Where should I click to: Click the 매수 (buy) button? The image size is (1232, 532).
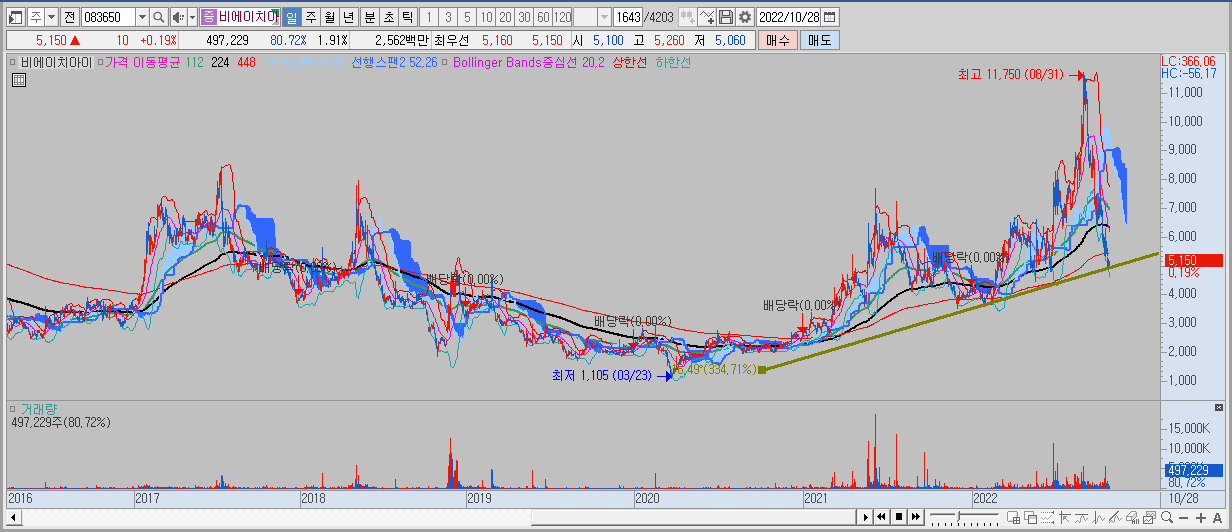coord(777,40)
